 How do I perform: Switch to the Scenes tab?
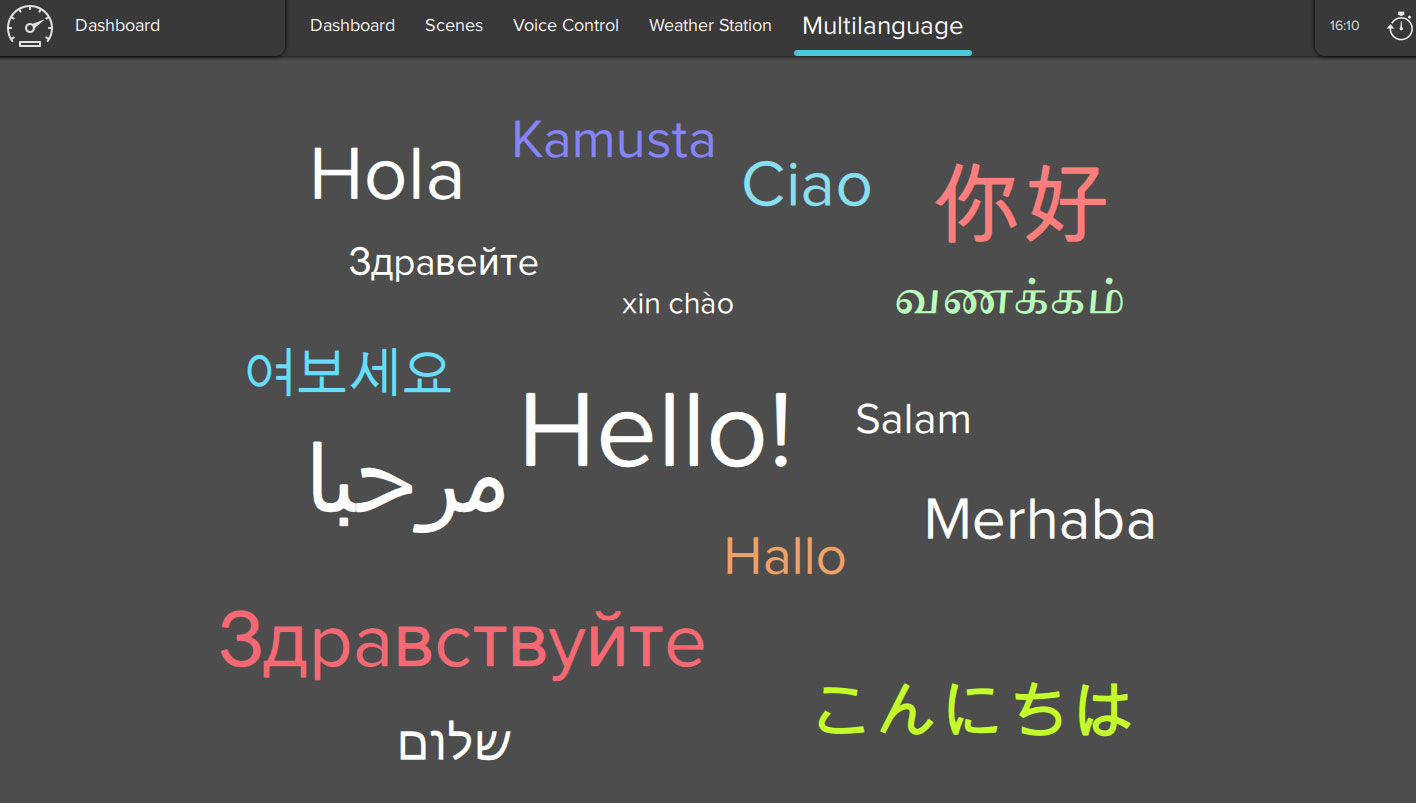(x=454, y=26)
